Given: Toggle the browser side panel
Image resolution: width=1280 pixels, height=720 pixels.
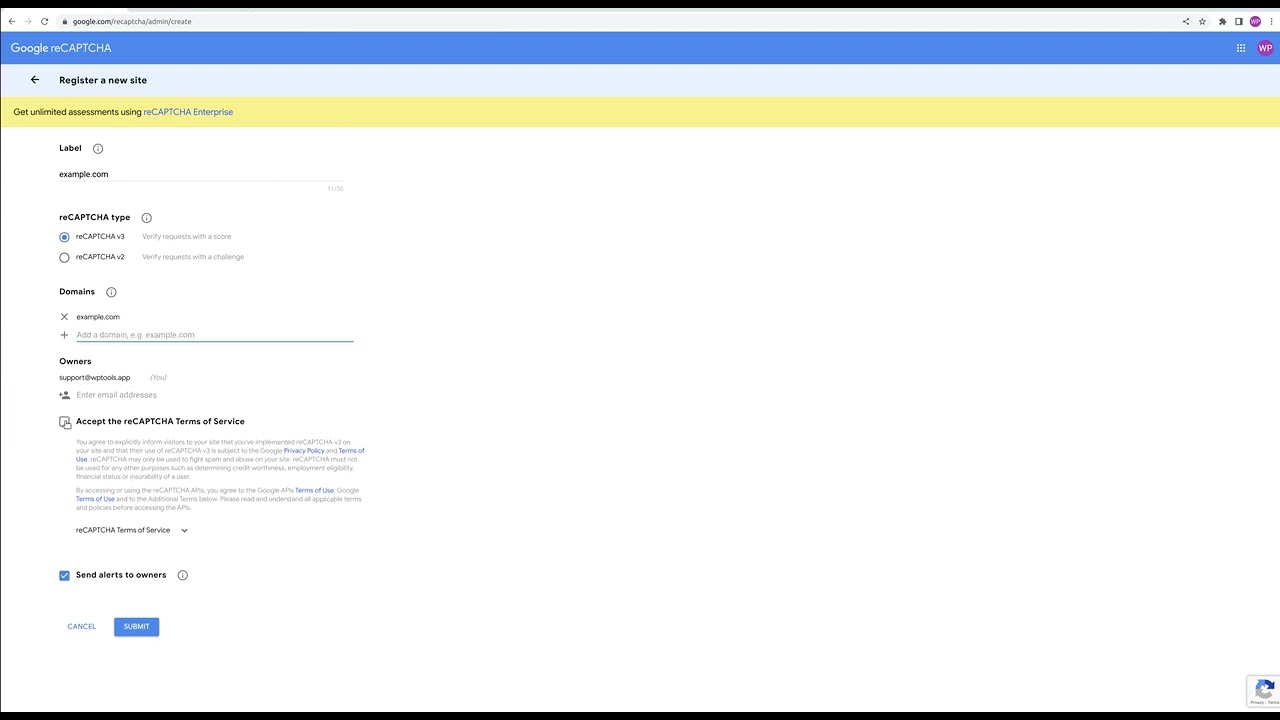Looking at the screenshot, I should (1238, 21).
